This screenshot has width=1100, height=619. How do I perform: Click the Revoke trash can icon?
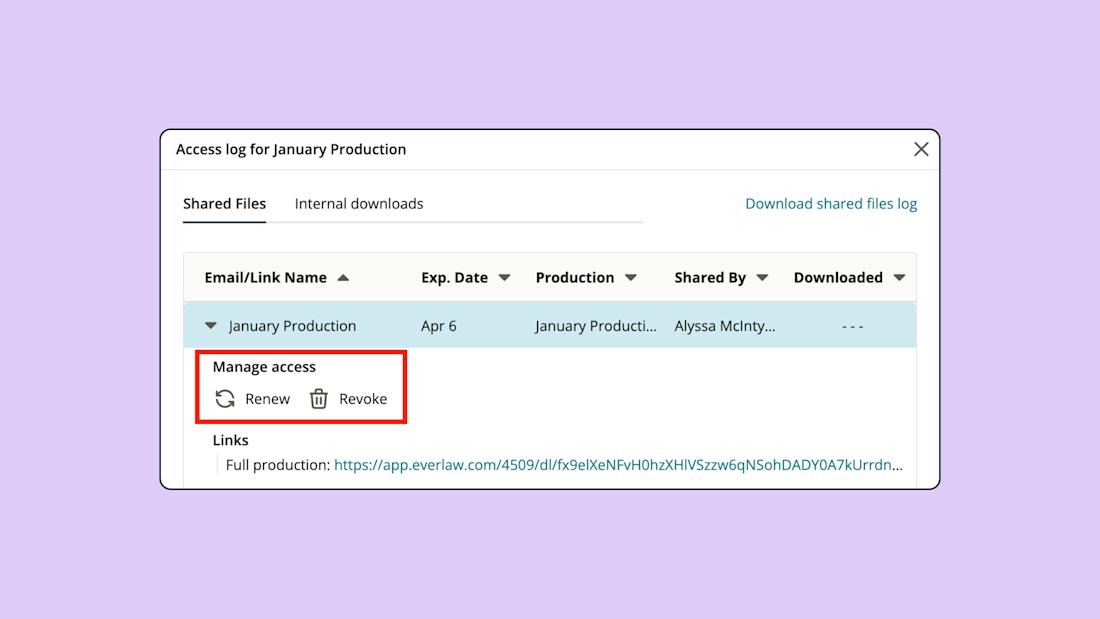coord(318,399)
